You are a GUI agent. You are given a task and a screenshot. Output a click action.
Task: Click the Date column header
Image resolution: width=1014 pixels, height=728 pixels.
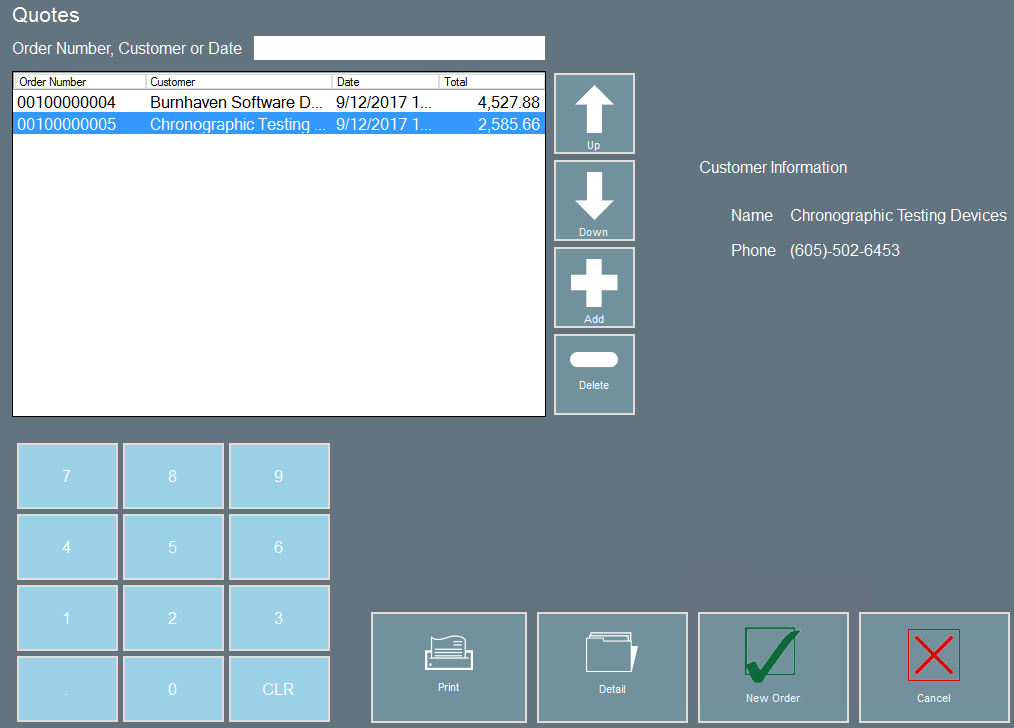click(385, 81)
